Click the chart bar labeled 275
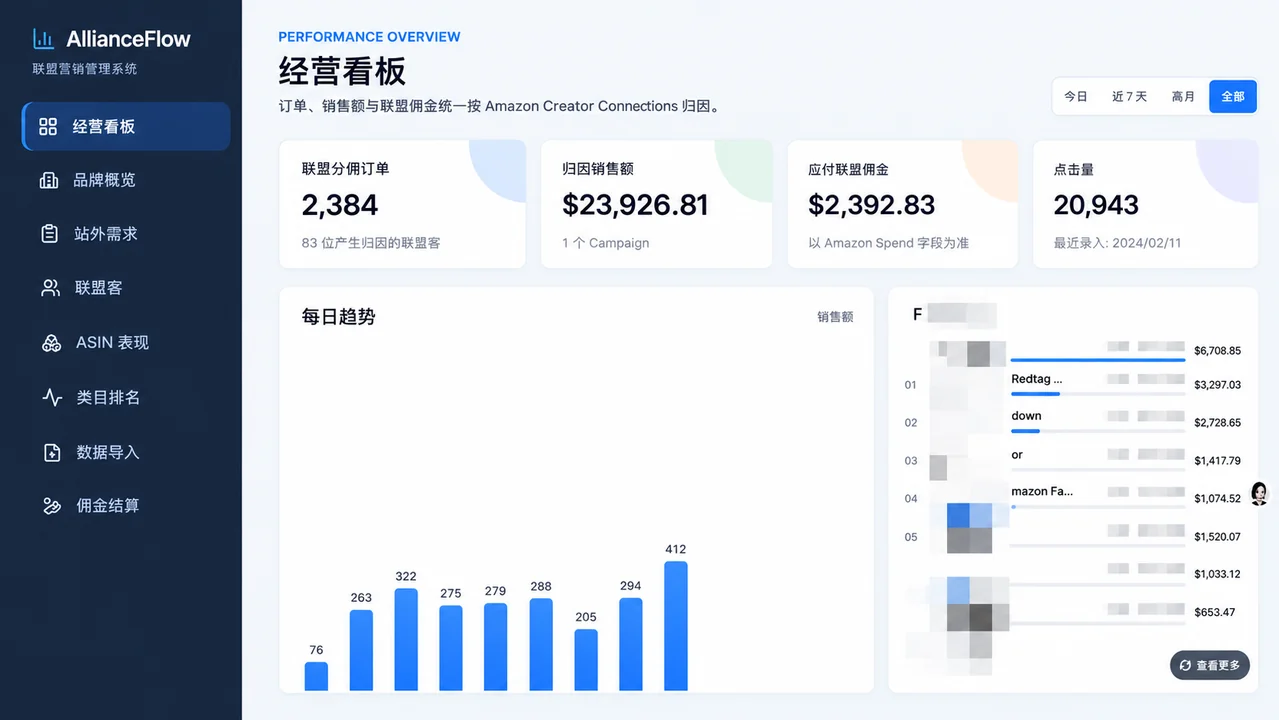 [x=451, y=648]
